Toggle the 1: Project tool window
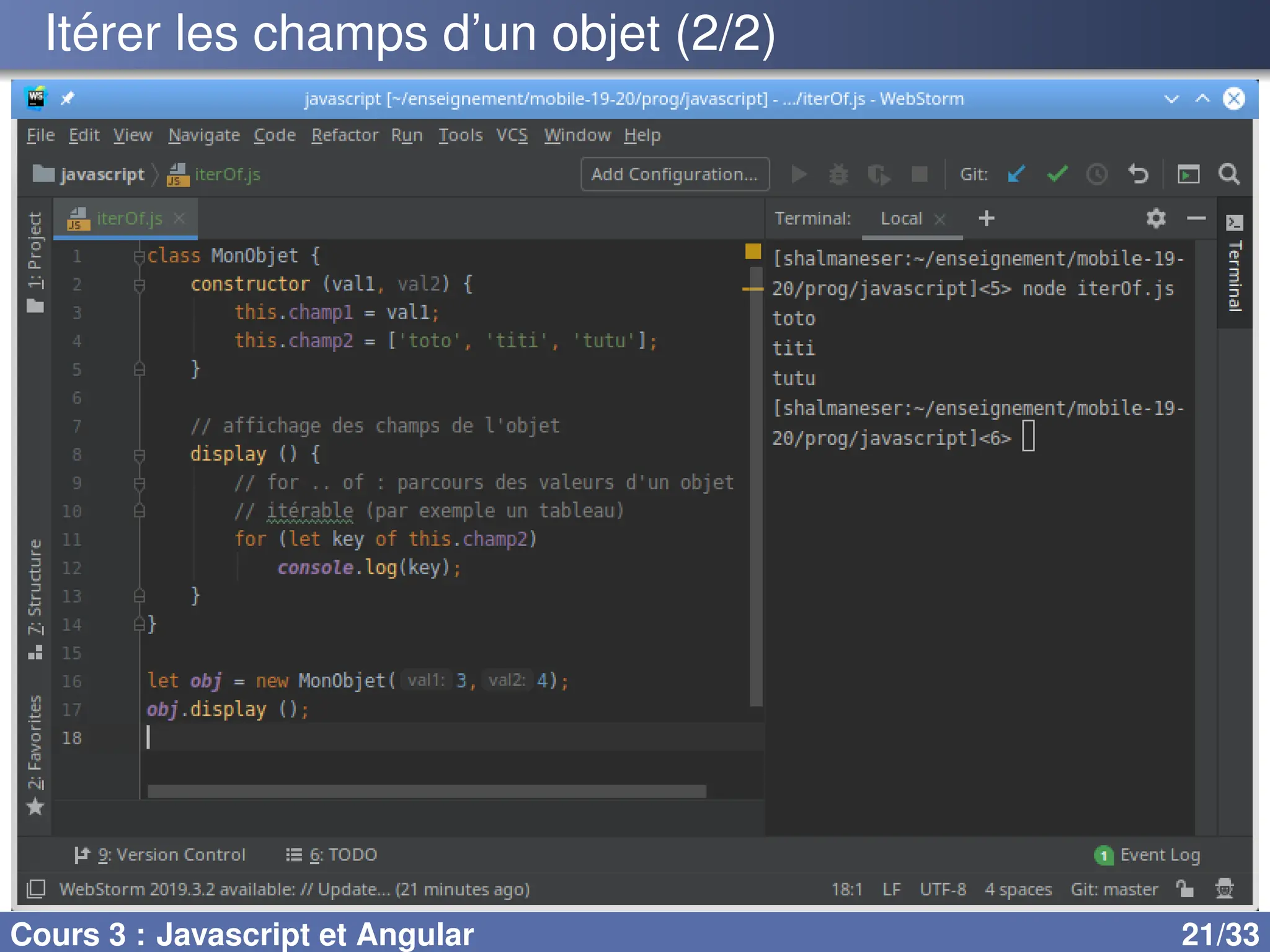The width and height of the screenshot is (1270, 952). (35, 263)
